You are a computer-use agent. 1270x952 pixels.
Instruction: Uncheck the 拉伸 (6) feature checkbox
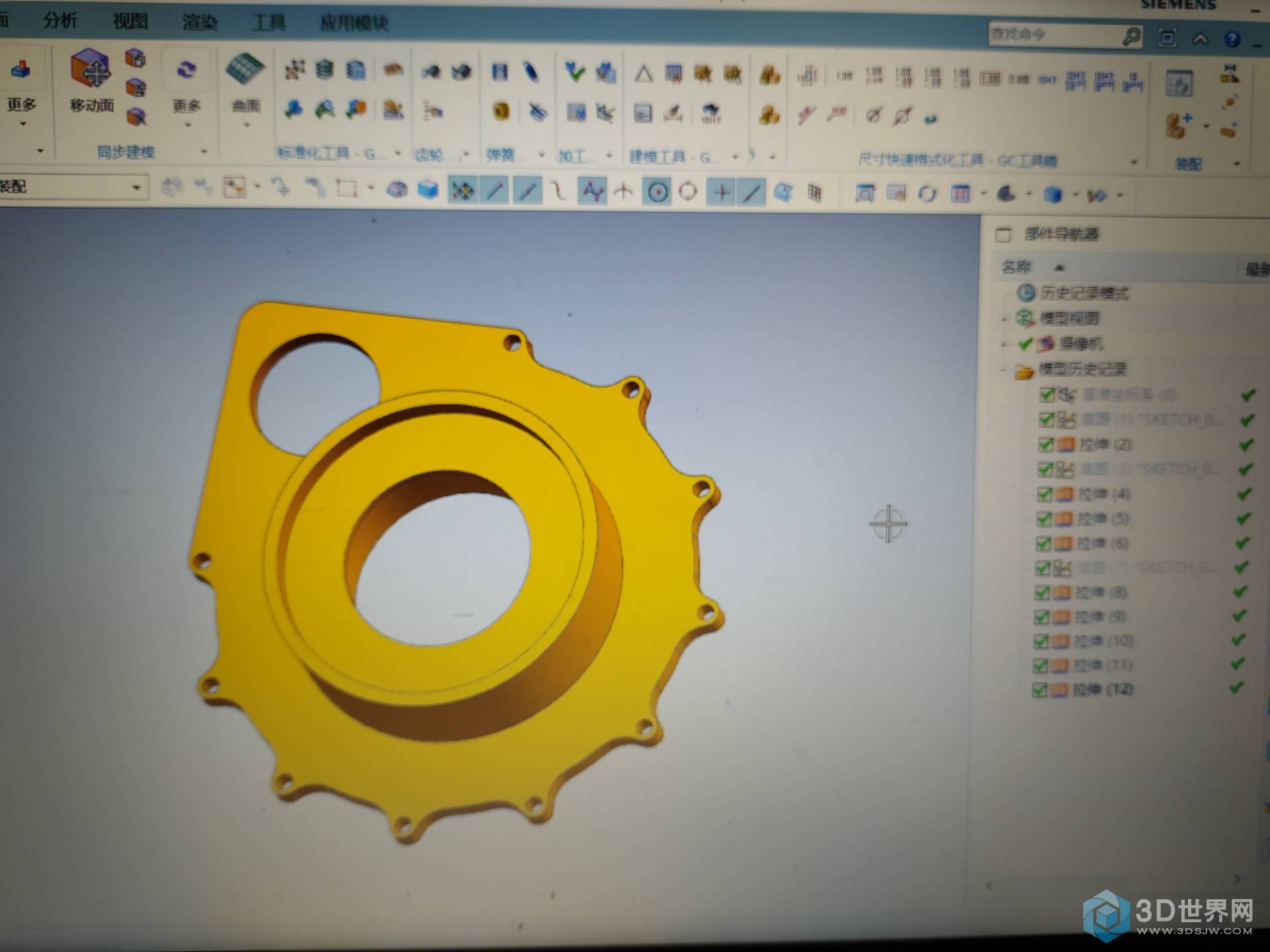pos(1043,544)
